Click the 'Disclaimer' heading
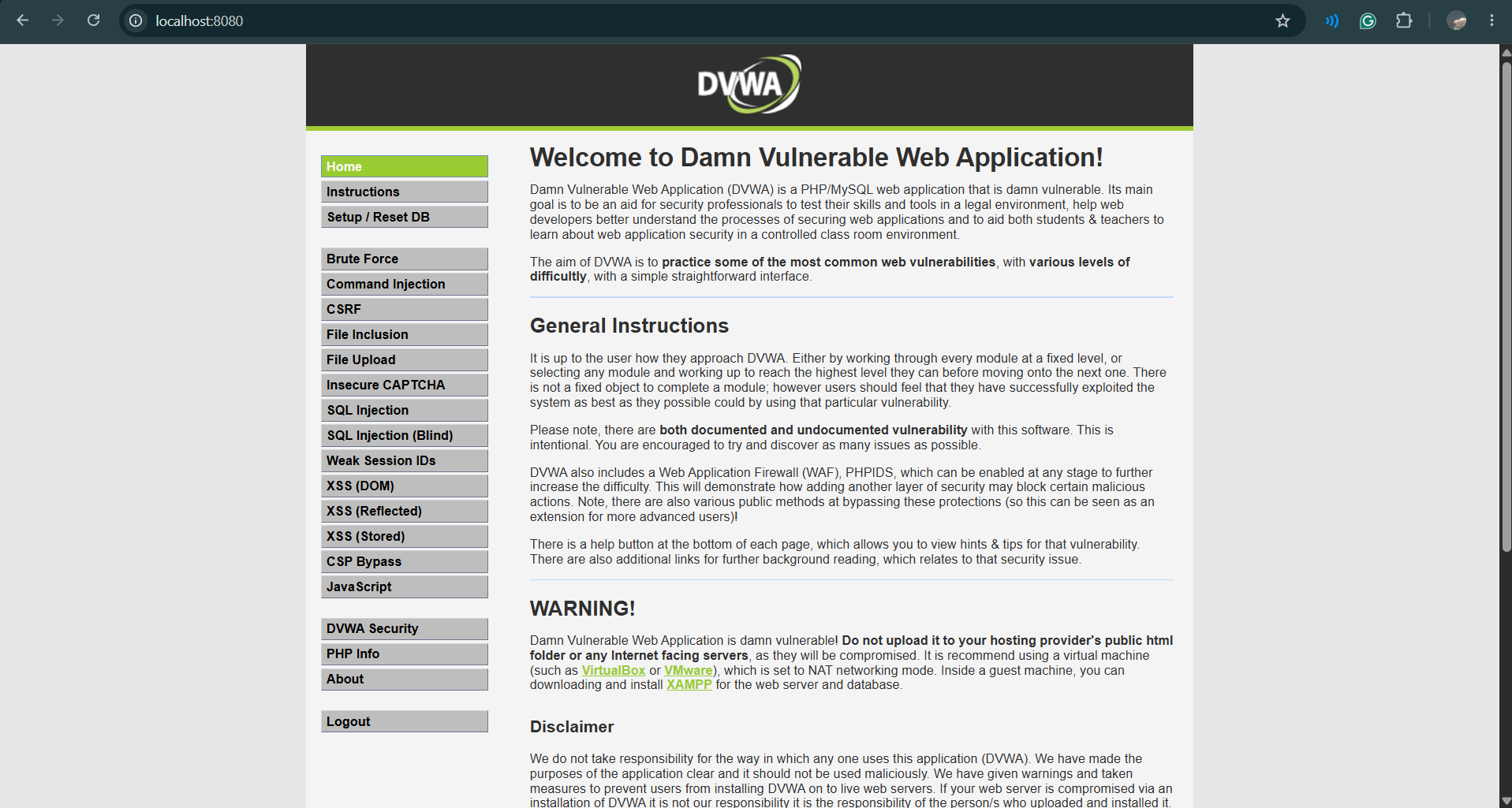 (572, 727)
